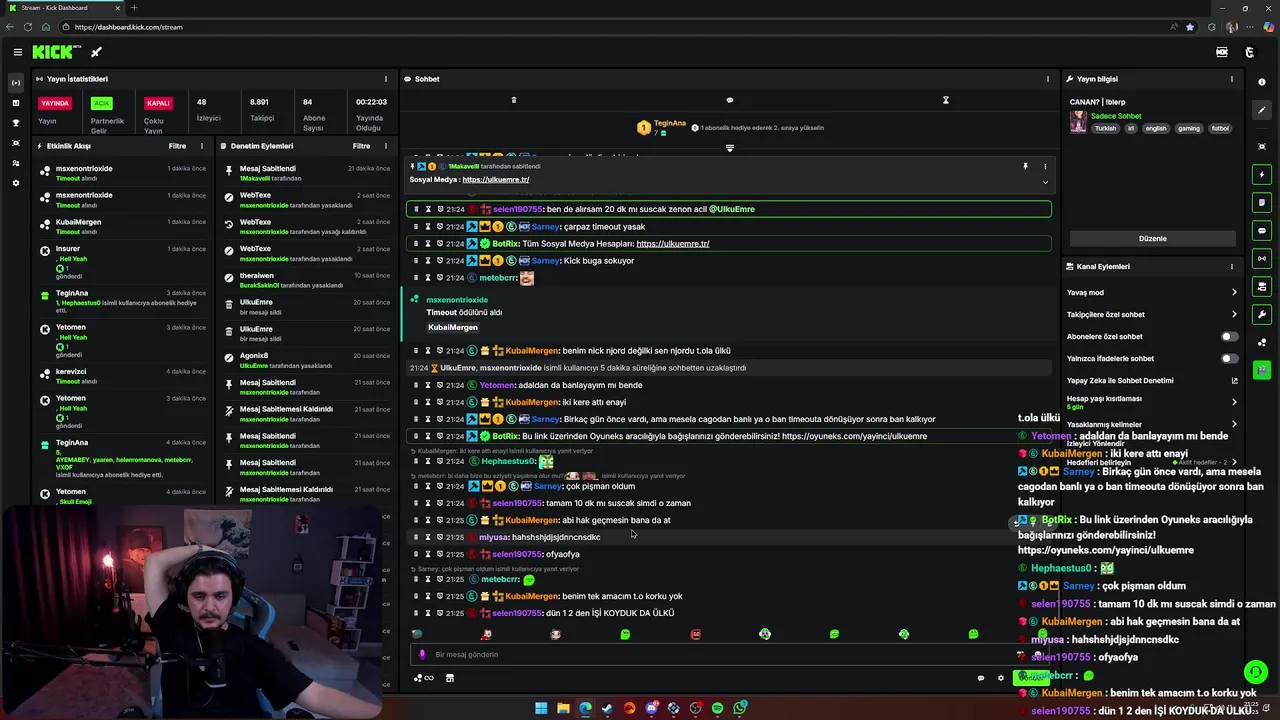Image resolution: width=1280 pixels, height=720 pixels.
Task: Click wrench icon in right sidebar
Action: [x=1262, y=314]
